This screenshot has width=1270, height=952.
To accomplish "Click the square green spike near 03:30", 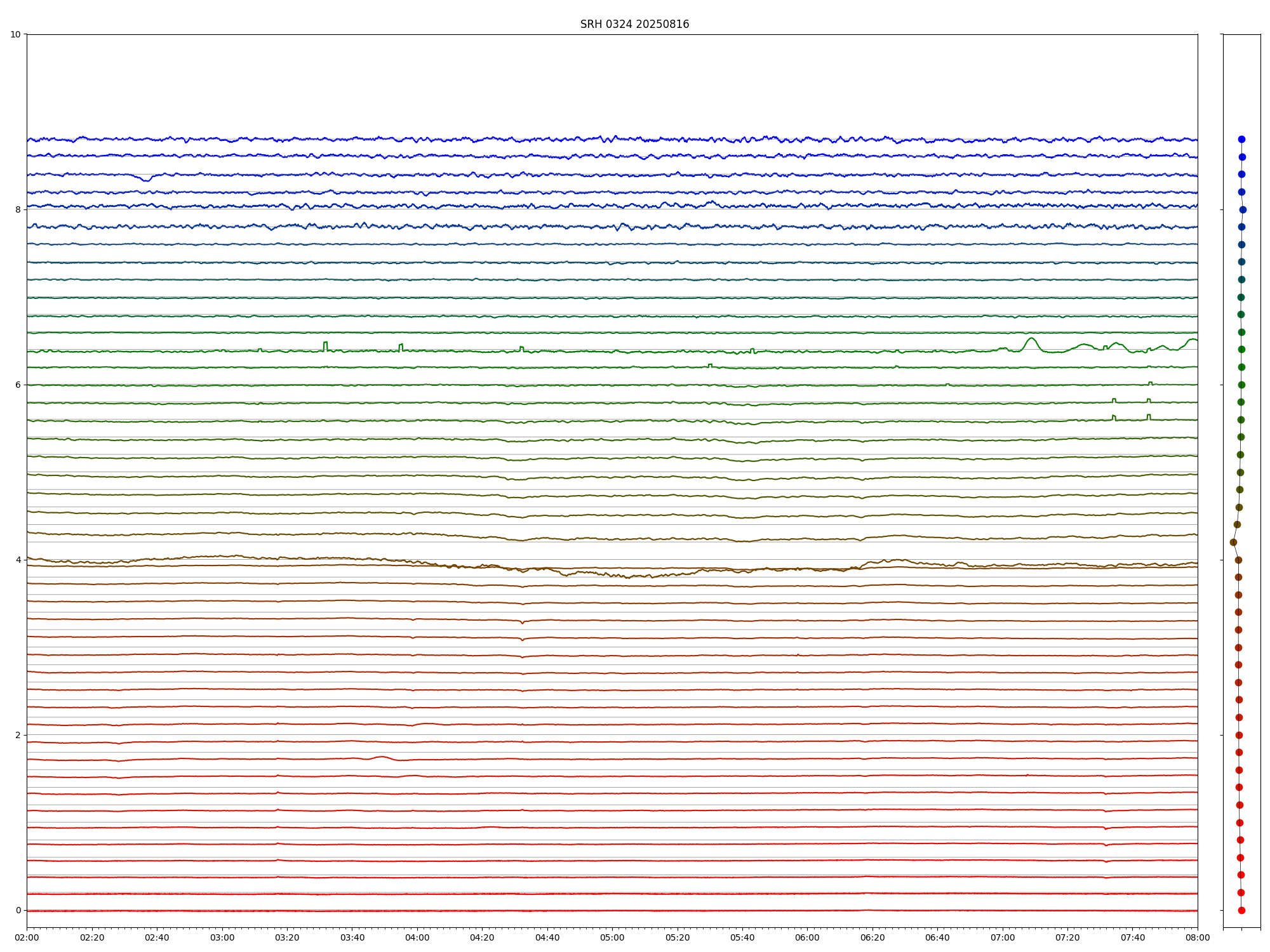I will [326, 343].
